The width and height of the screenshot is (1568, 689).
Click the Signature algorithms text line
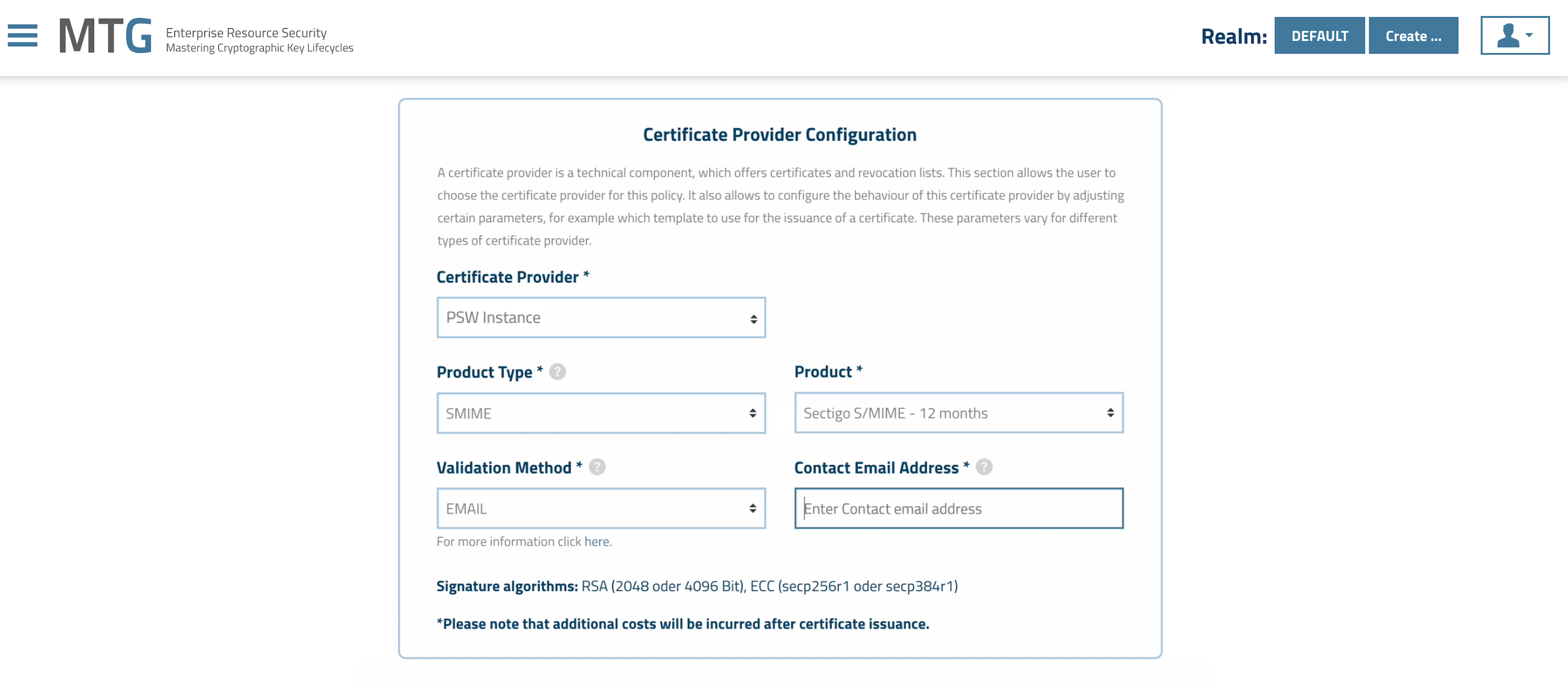pos(696,586)
